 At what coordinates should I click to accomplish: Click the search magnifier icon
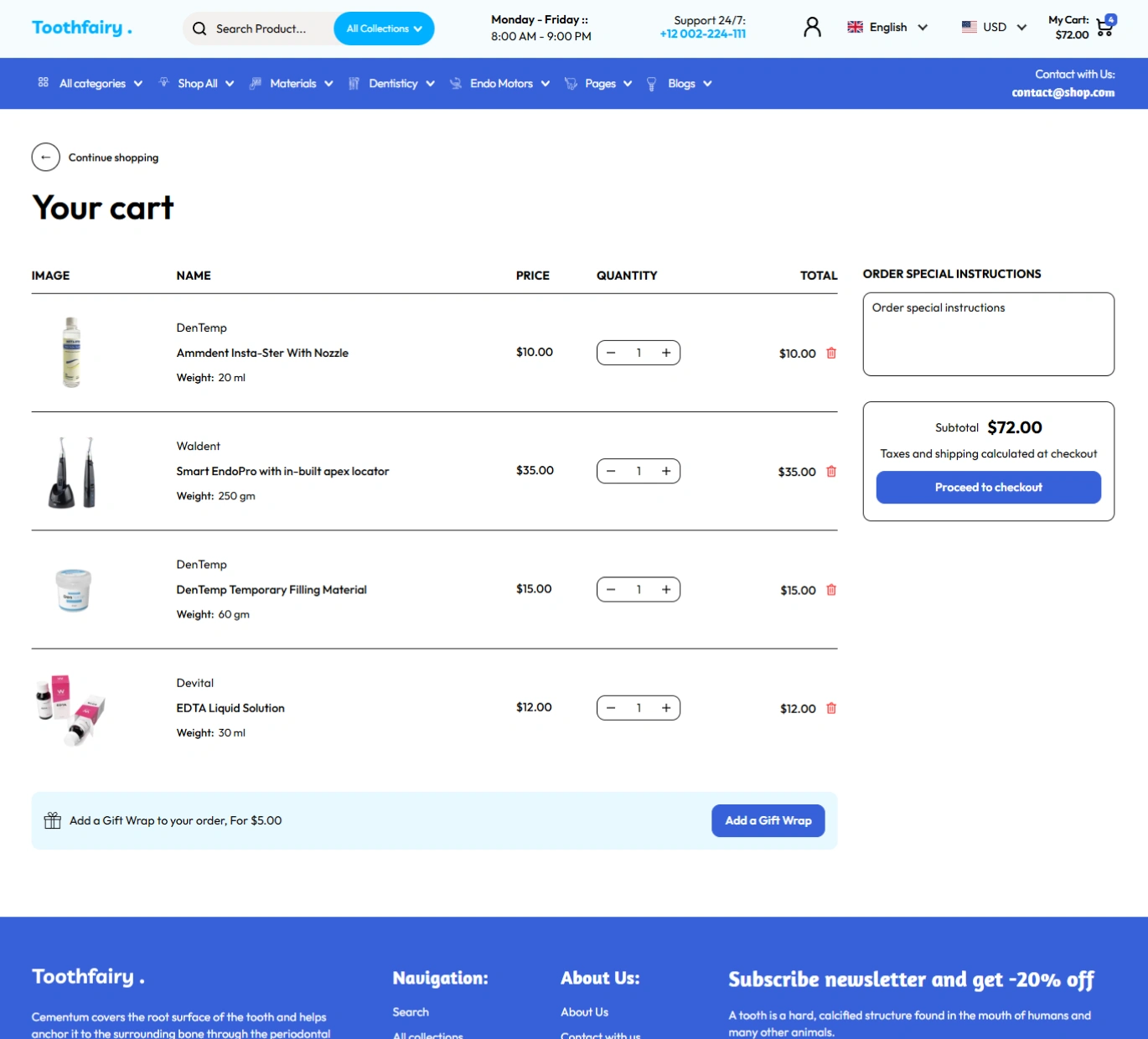(x=199, y=28)
